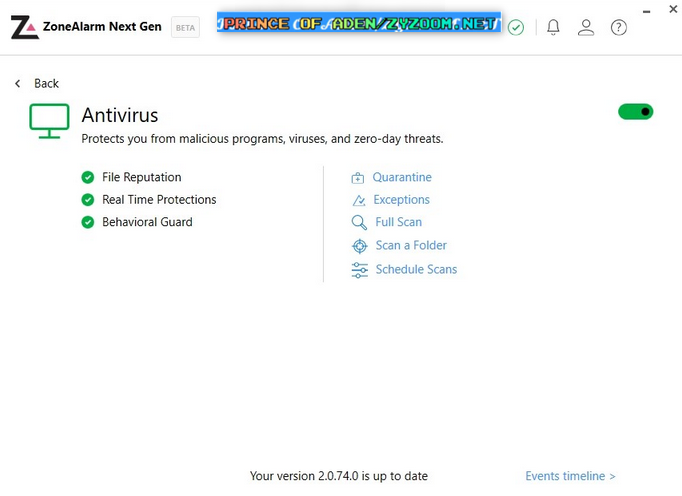Minimize the ZoneAlarm window
The height and width of the screenshot is (496, 682).
647,11
